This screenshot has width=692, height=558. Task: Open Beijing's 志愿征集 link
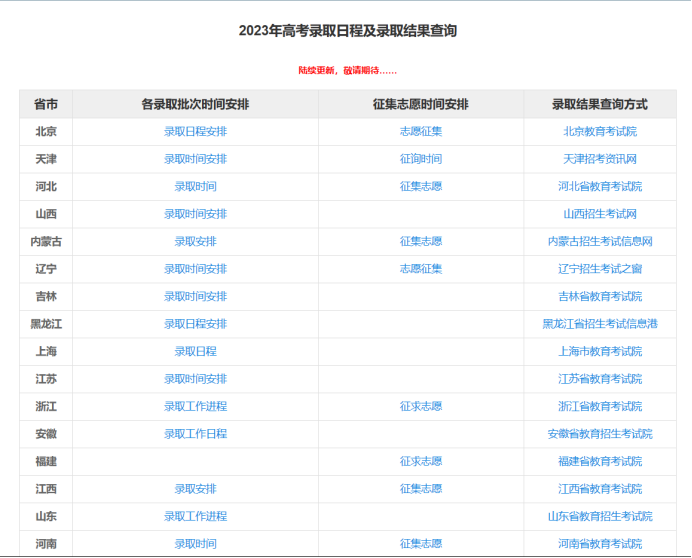421,132
